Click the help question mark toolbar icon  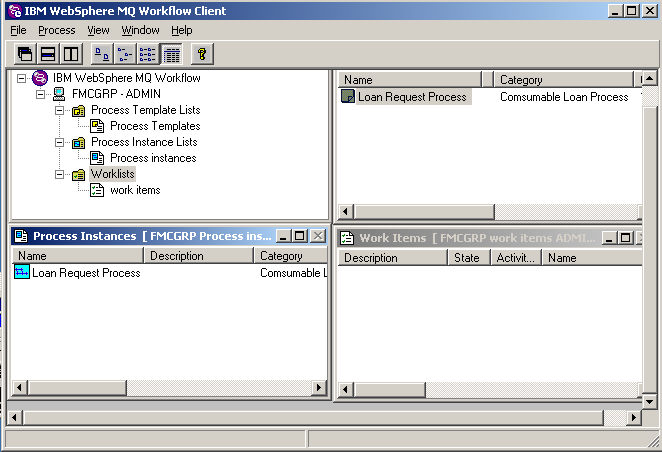[x=202, y=54]
